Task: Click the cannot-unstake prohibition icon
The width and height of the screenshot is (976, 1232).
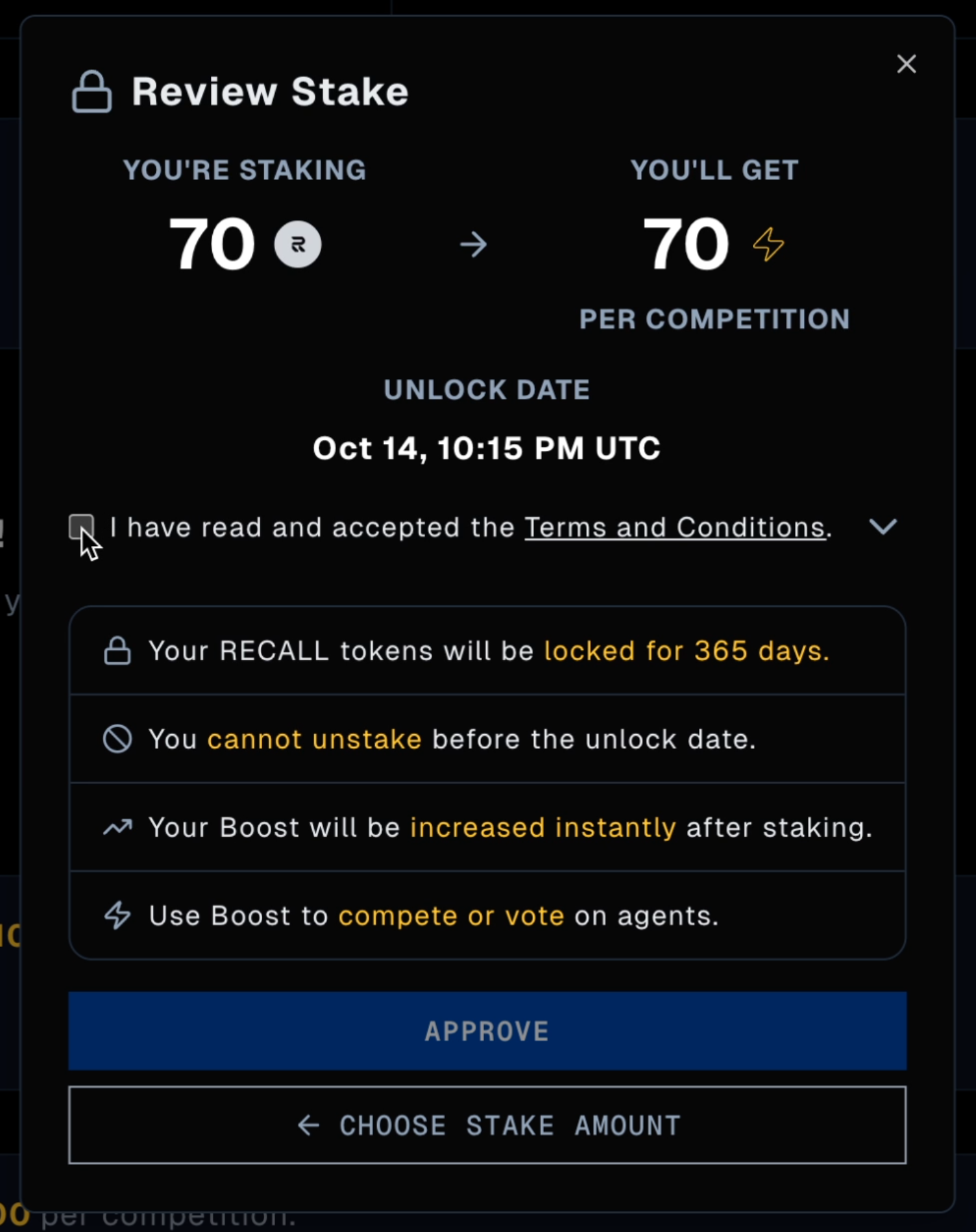Action: click(117, 739)
